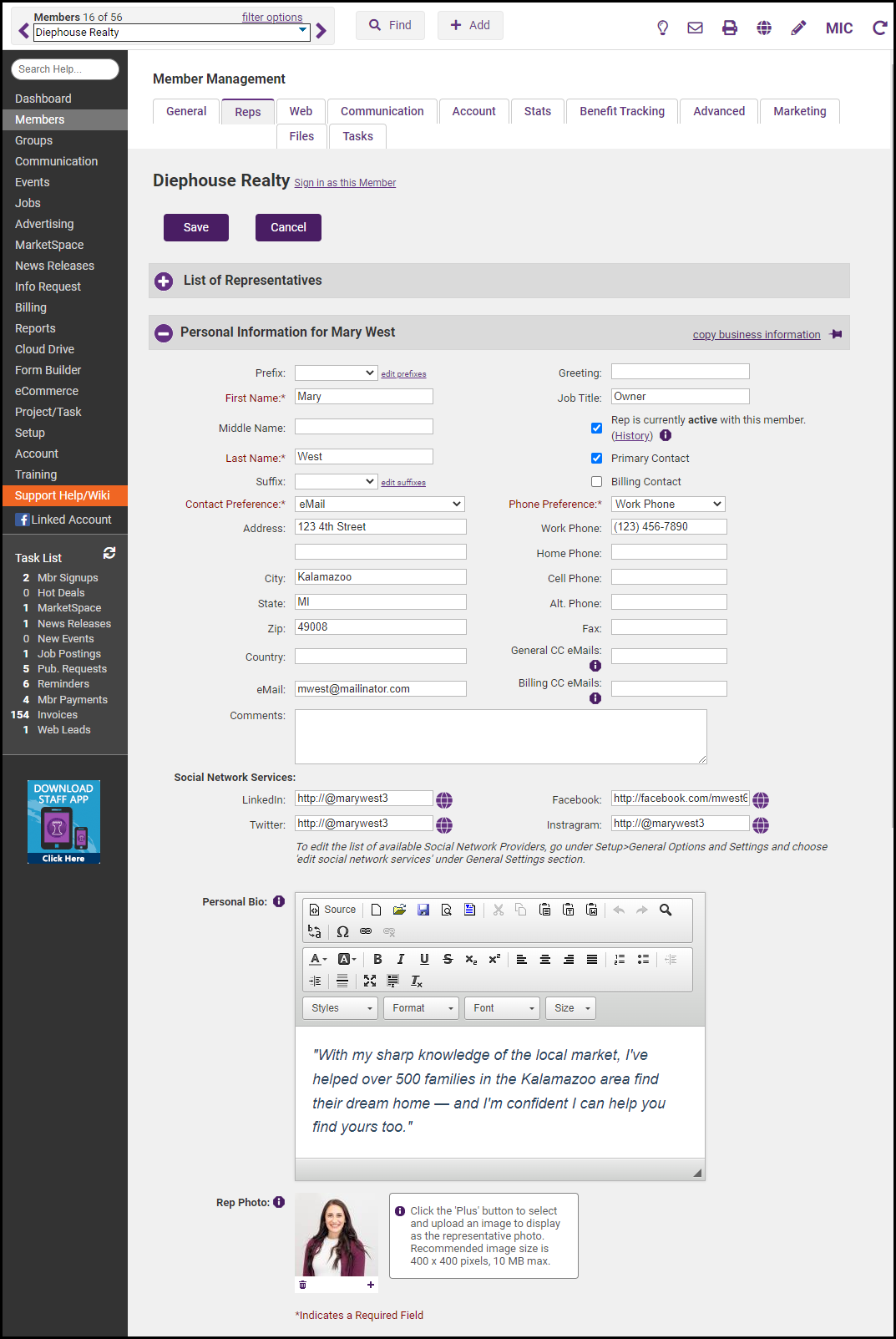This screenshot has height=1339, width=896.
Task: Go to next member with right arrow
Action: (321, 32)
